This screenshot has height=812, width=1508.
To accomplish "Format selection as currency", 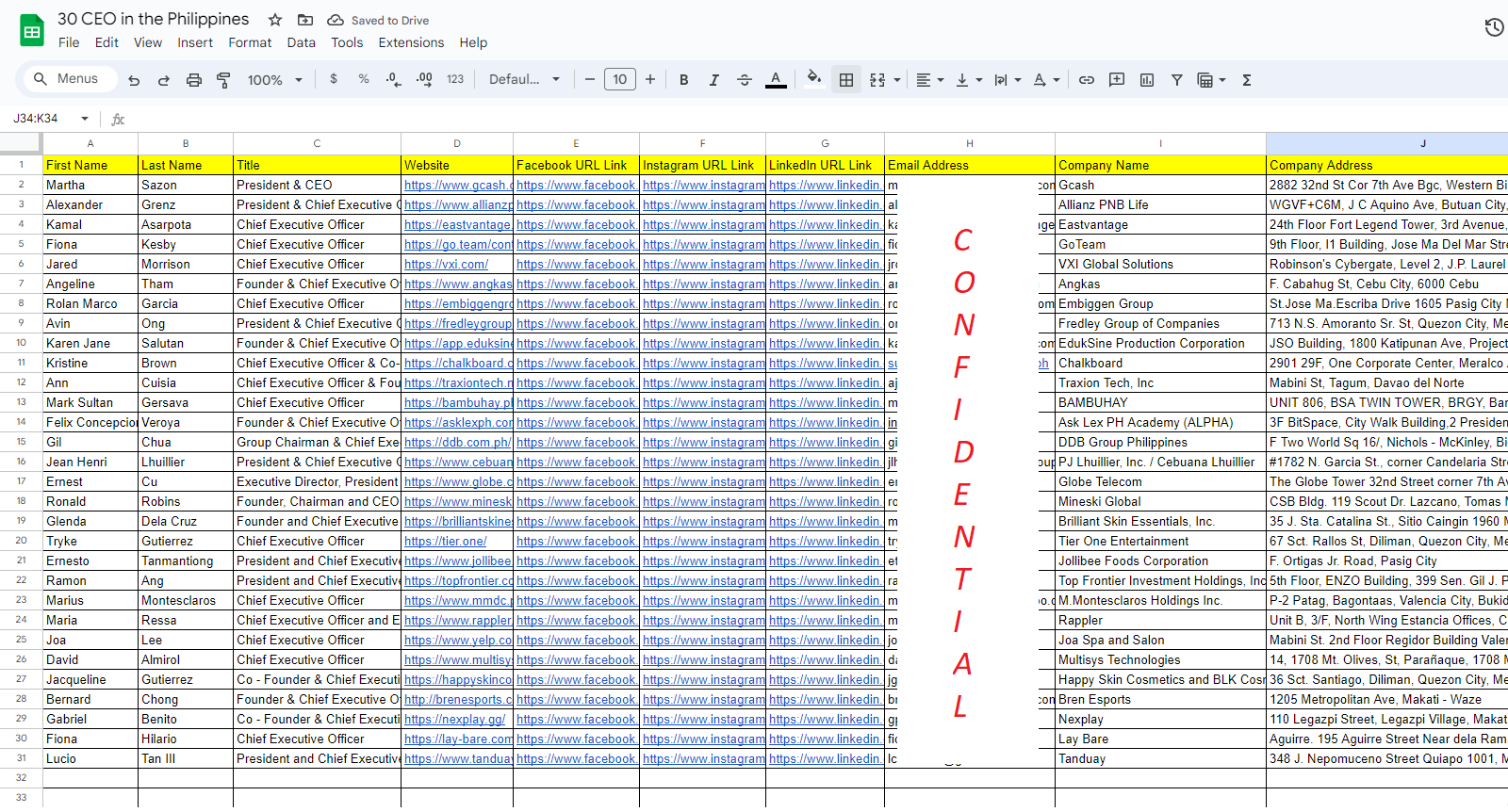I will pos(334,80).
